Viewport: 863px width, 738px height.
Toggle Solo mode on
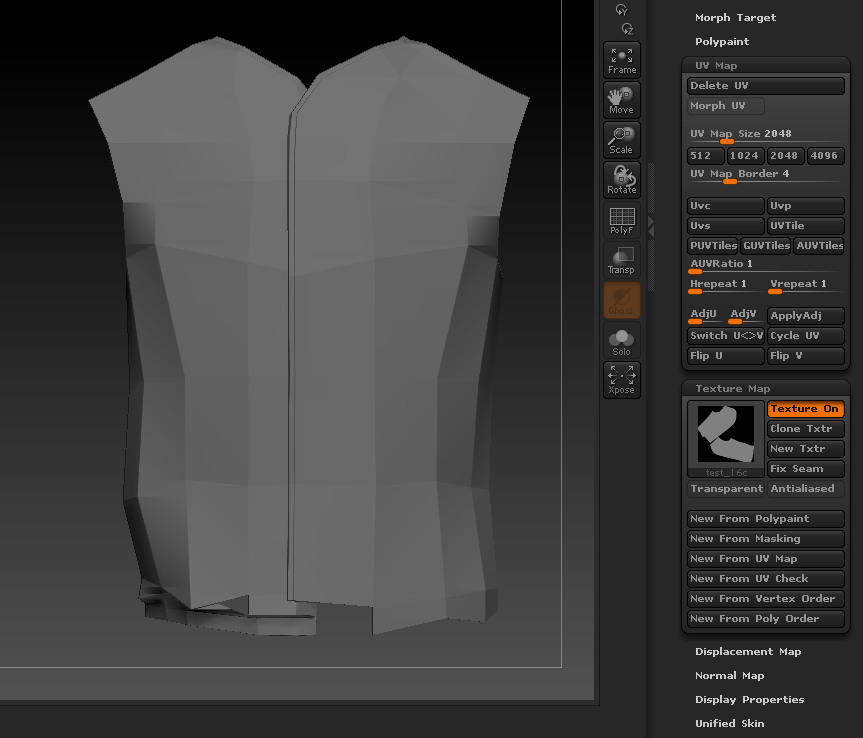[x=621, y=340]
